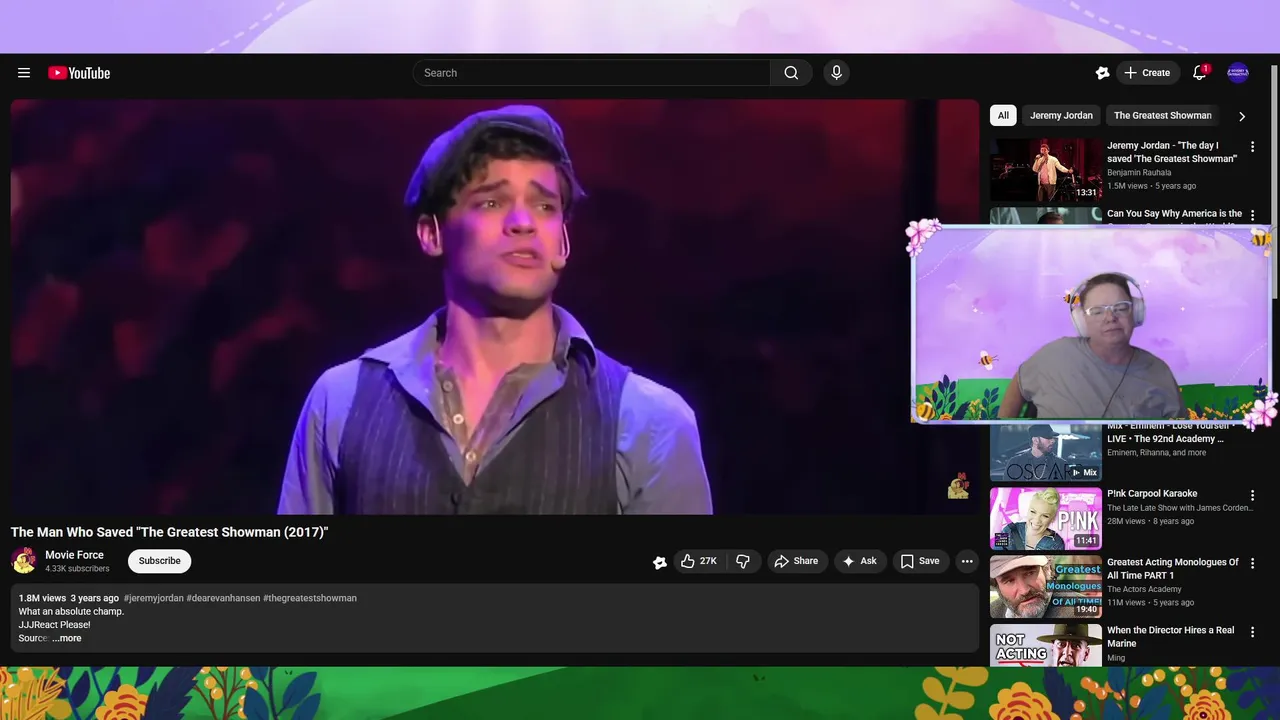The height and width of the screenshot is (720, 1280).
Task: Open Eminem Lose Yourself mix thumbnail
Action: point(1046,452)
